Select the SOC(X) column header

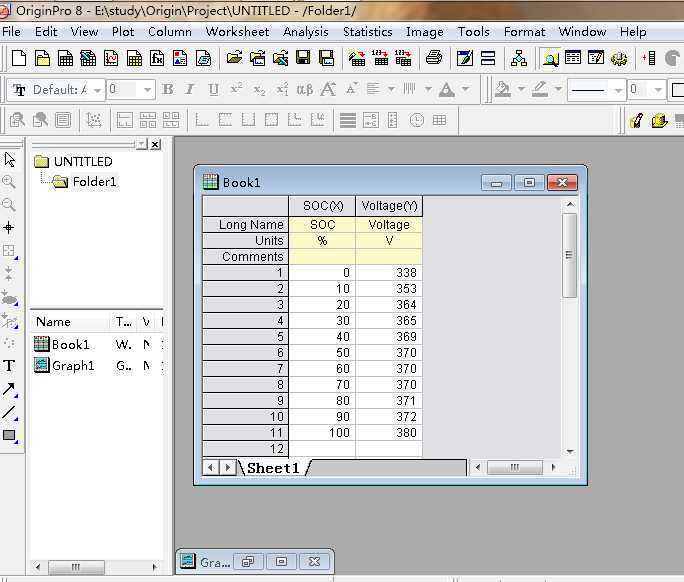point(322,206)
